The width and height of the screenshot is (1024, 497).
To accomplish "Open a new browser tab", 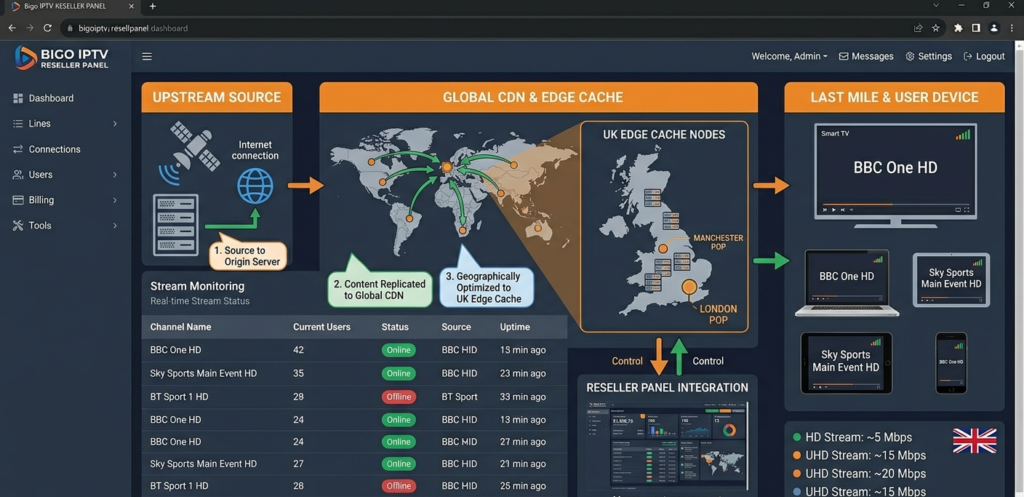I will pos(152,6).
